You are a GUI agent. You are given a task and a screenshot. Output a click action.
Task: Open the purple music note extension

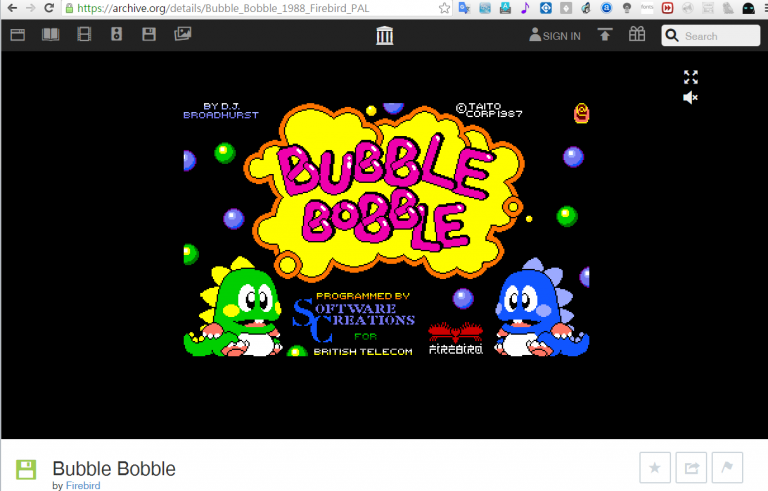point(525,8)
